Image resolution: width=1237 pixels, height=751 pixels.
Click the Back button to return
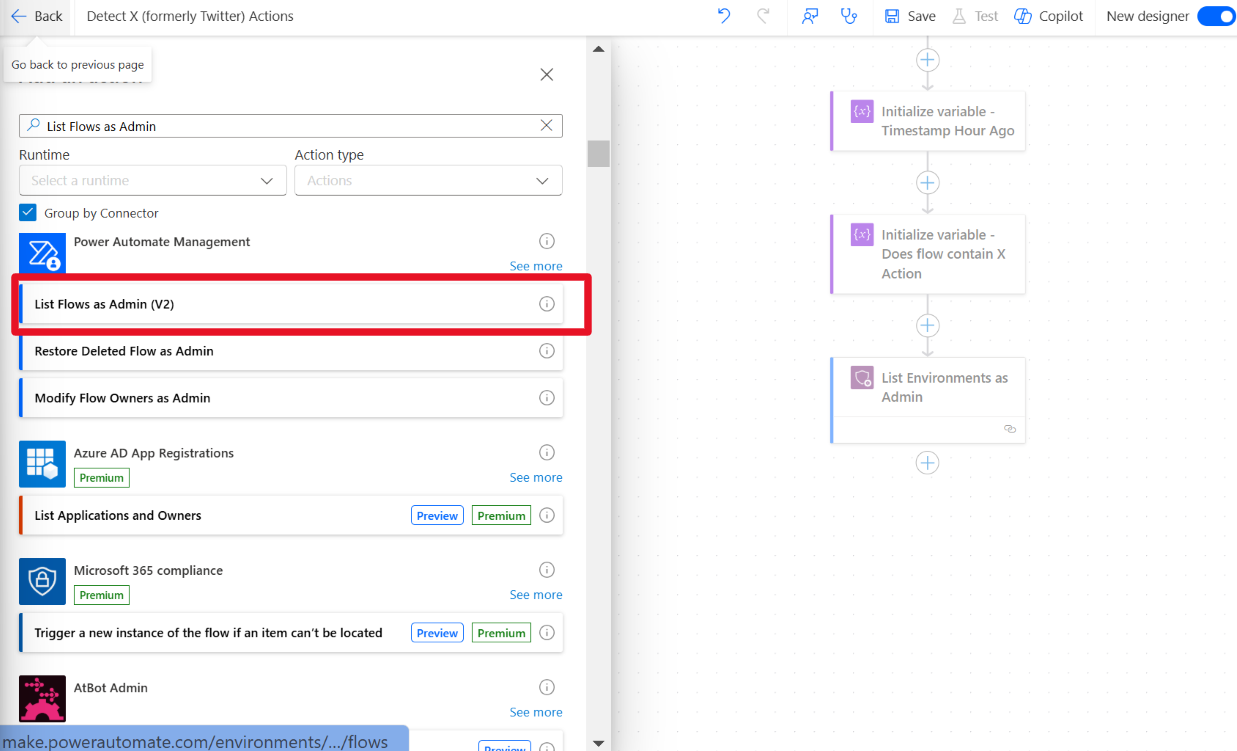(37, 16)
